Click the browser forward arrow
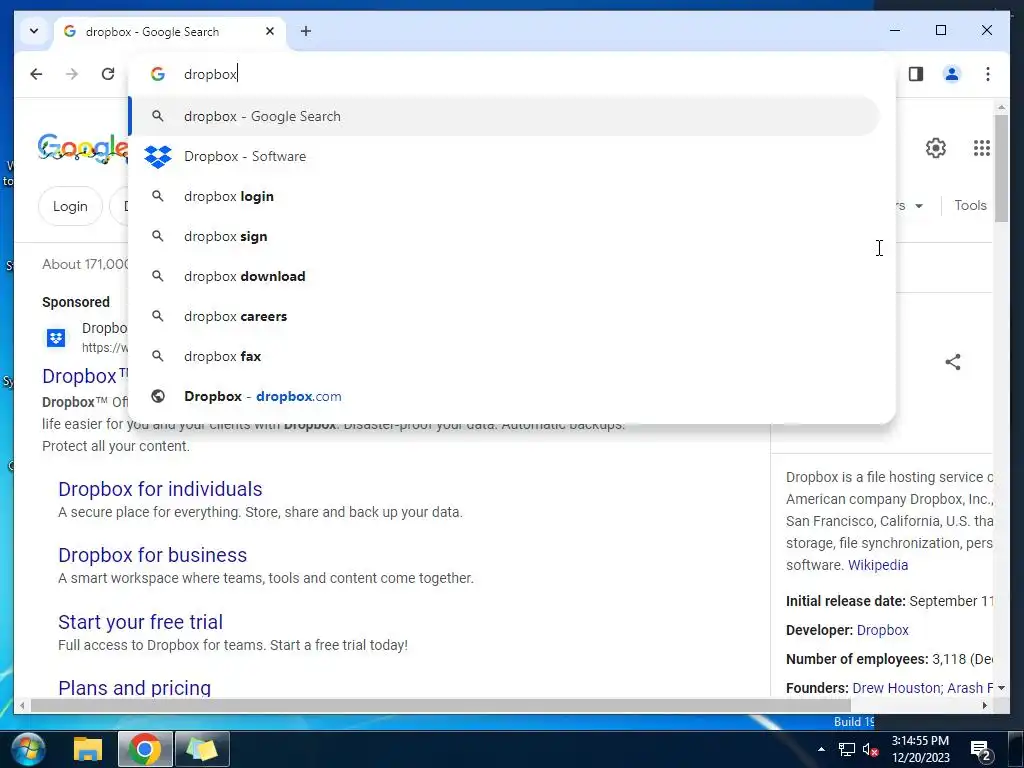 coord(72,74)
